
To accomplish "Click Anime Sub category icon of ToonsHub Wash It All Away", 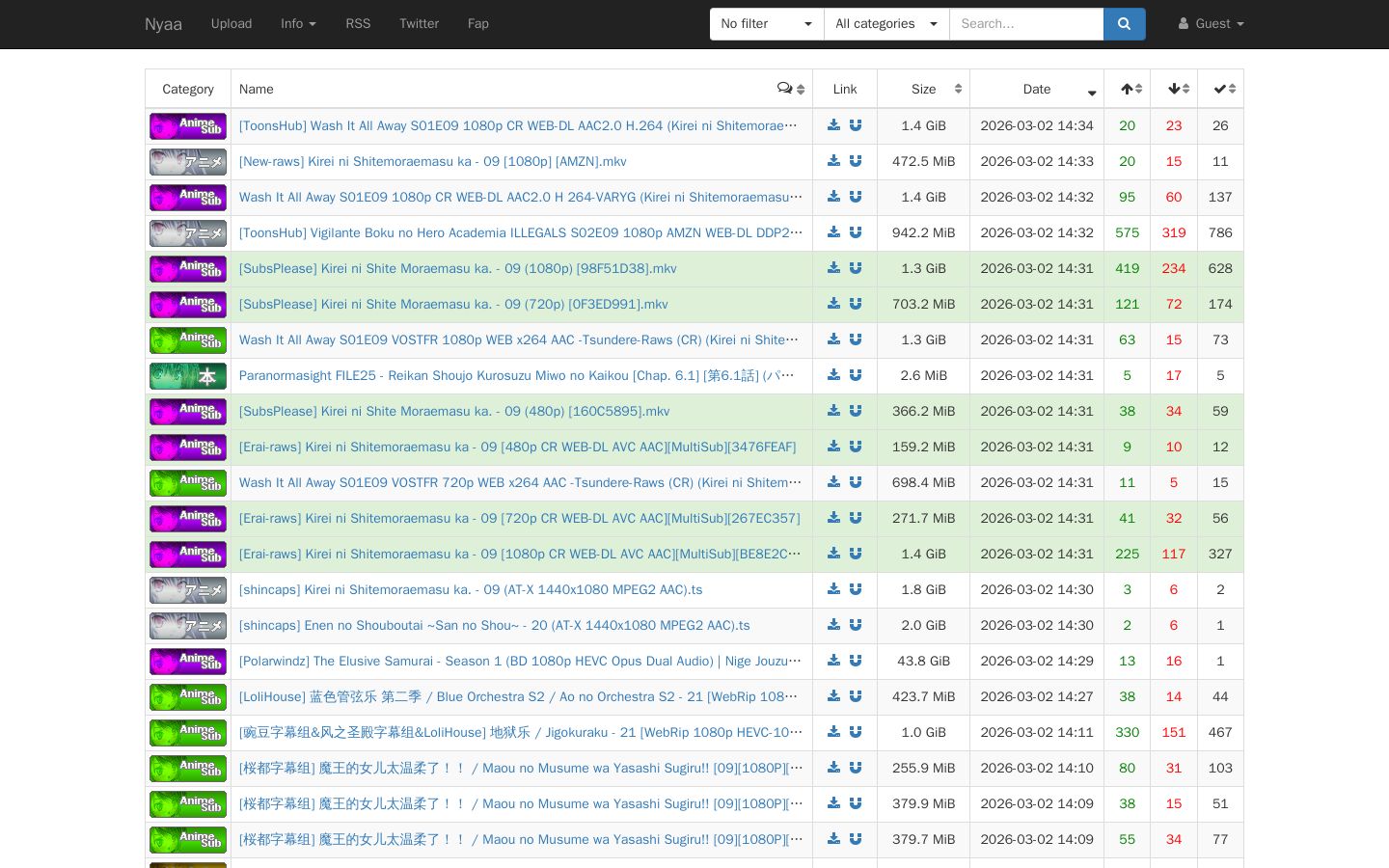I will click(188, 126).
